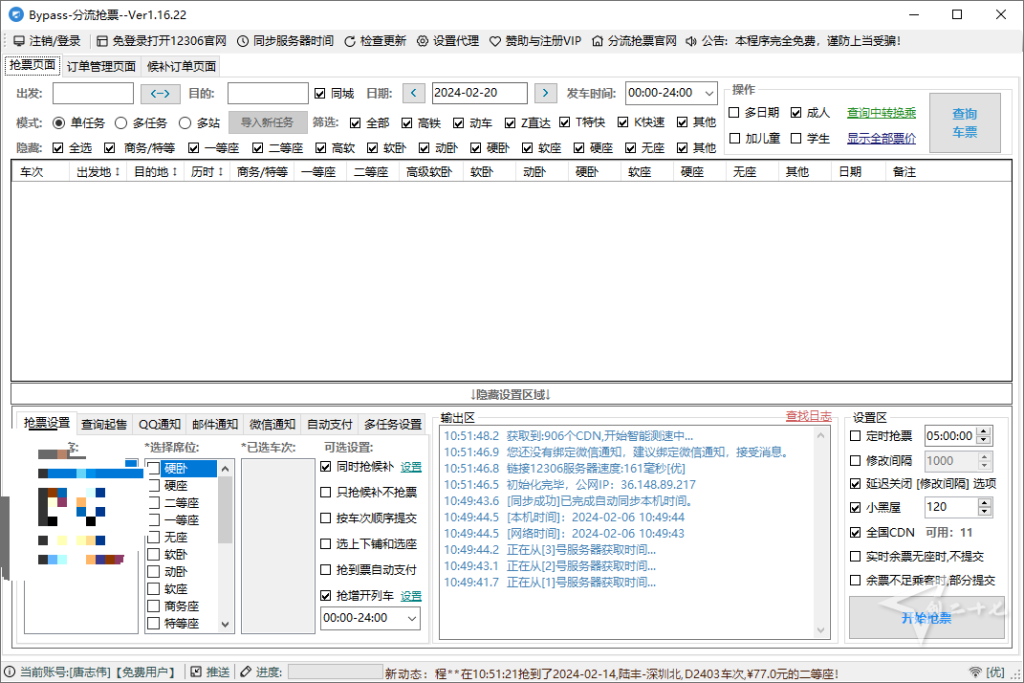Click the 出发 station input field
This screenshot has height=683, width=1024.
tap(93, 93)
